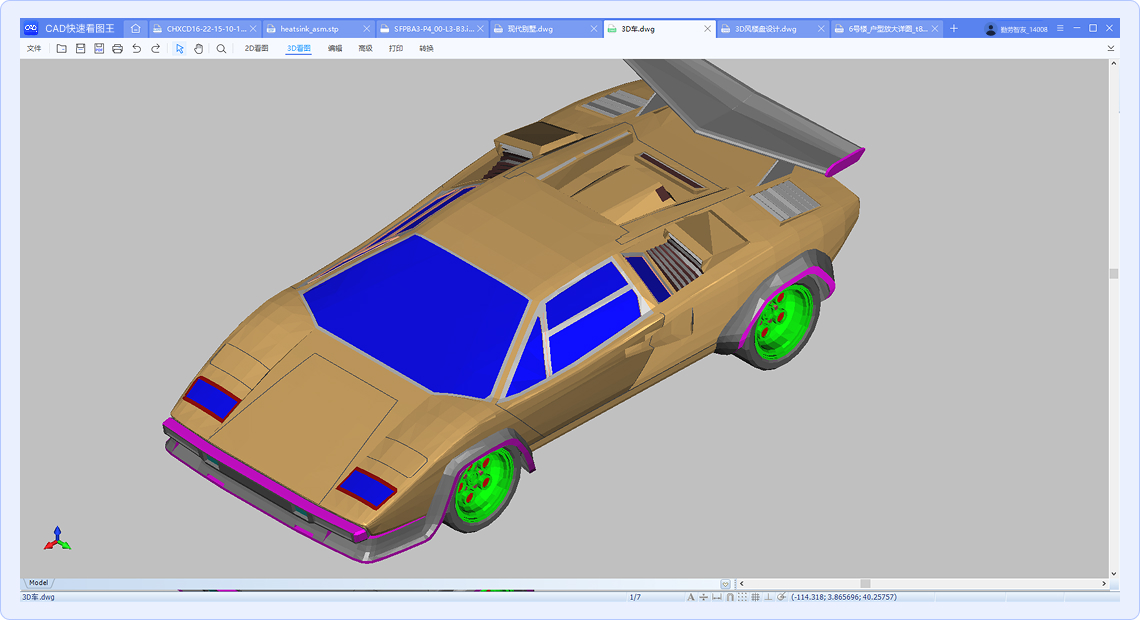Open the 高级 ribbon tab

coord(365,49)
